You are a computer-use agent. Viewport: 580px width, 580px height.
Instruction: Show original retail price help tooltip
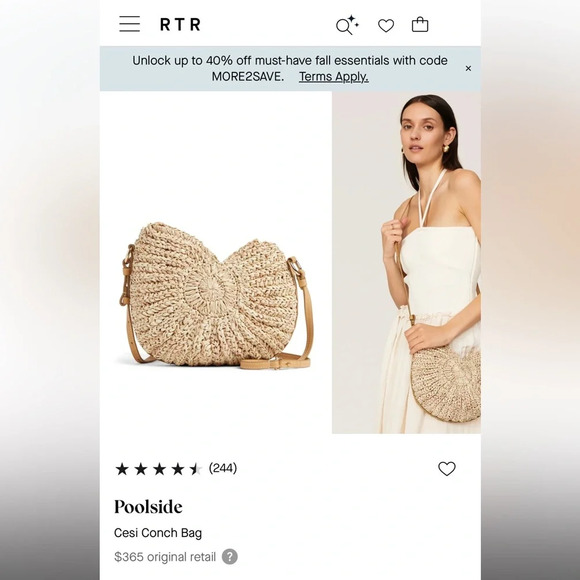tap(230, 557)
